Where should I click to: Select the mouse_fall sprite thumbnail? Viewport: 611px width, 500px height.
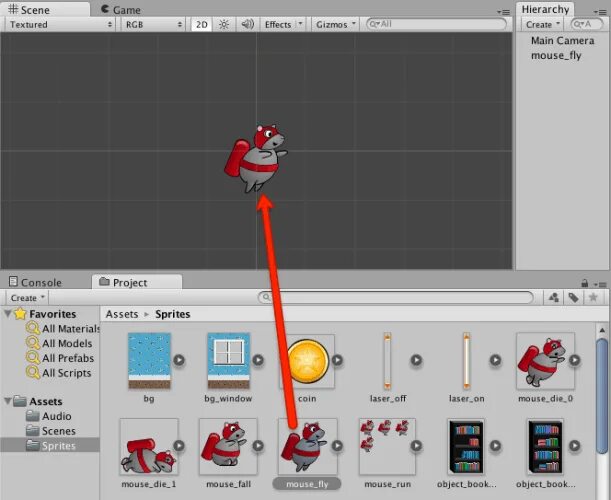[x=228, y=447]
